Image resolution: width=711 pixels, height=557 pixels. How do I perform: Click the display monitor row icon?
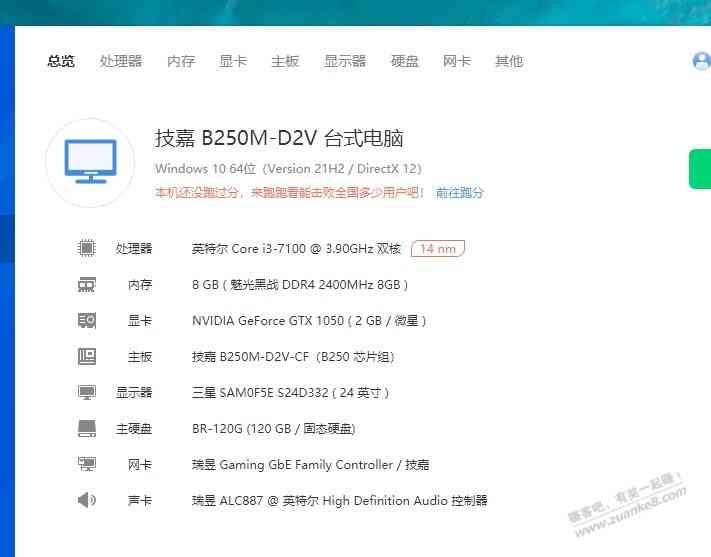87,392
